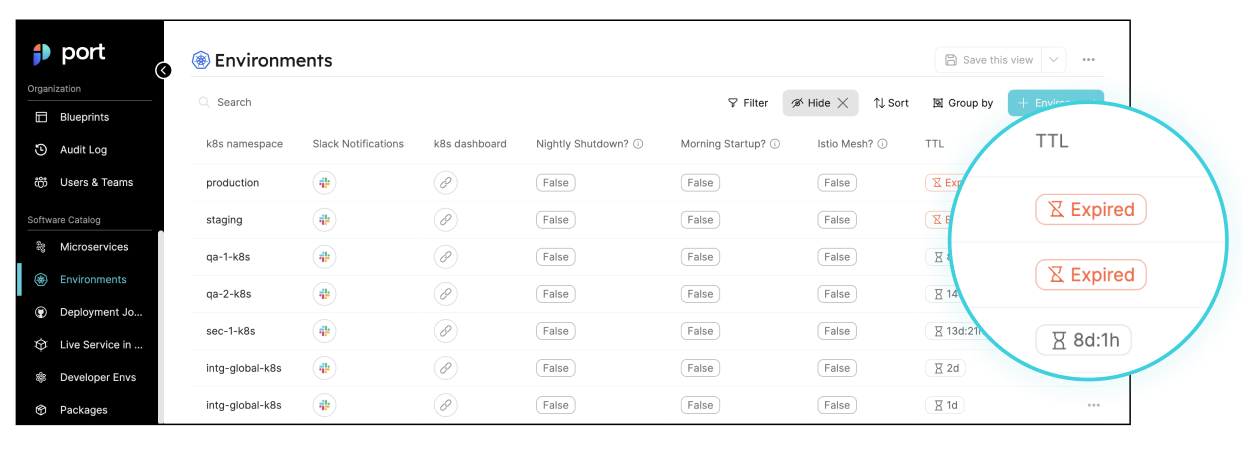Click the Packages box icon
1243x457 pixels.
click(x=41, y=410)
